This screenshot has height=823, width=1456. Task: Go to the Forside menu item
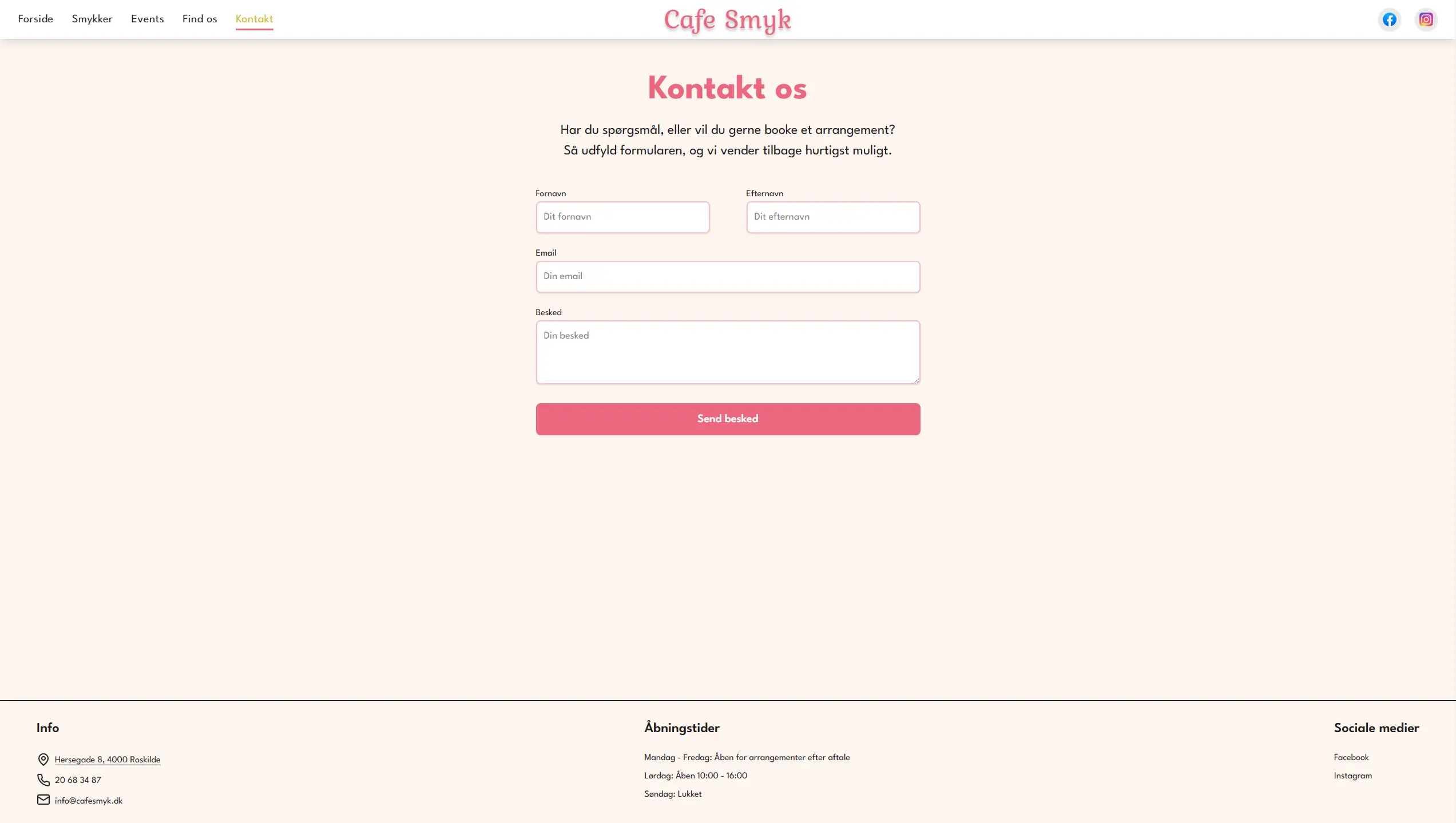(35, 19)
